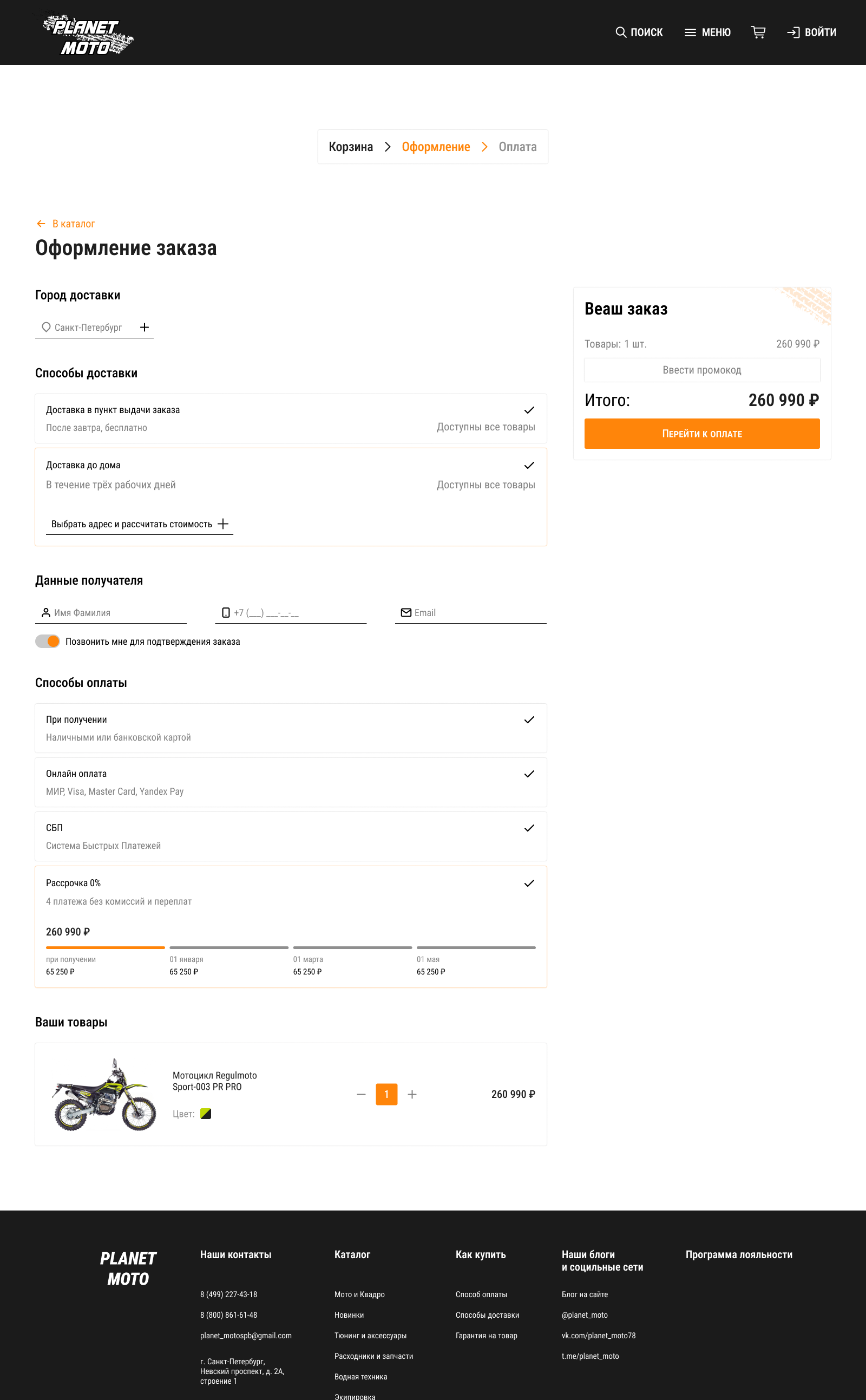Expand the promo code entry field
This screenshot has height=1400, width=866.
[x=701, y=370]
